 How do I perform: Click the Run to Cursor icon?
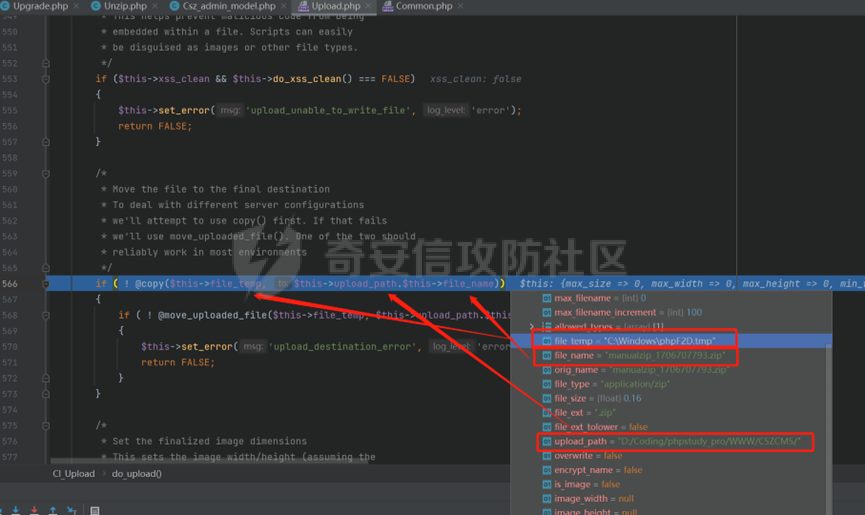tap(72, 510)
